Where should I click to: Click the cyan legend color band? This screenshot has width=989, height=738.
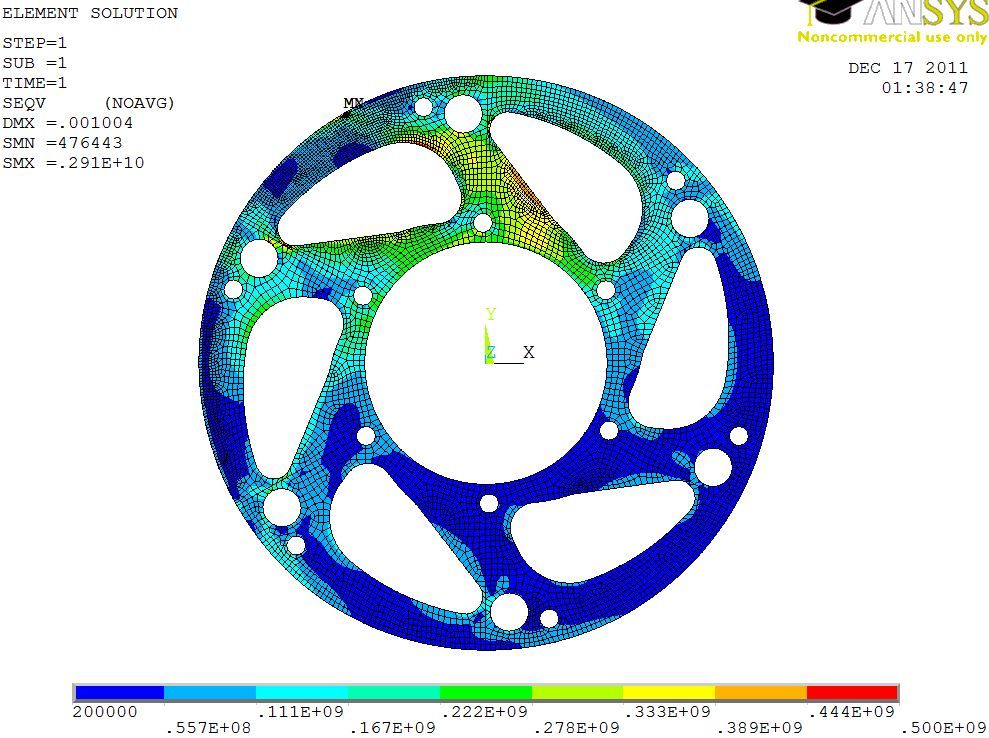coord(302,693)
